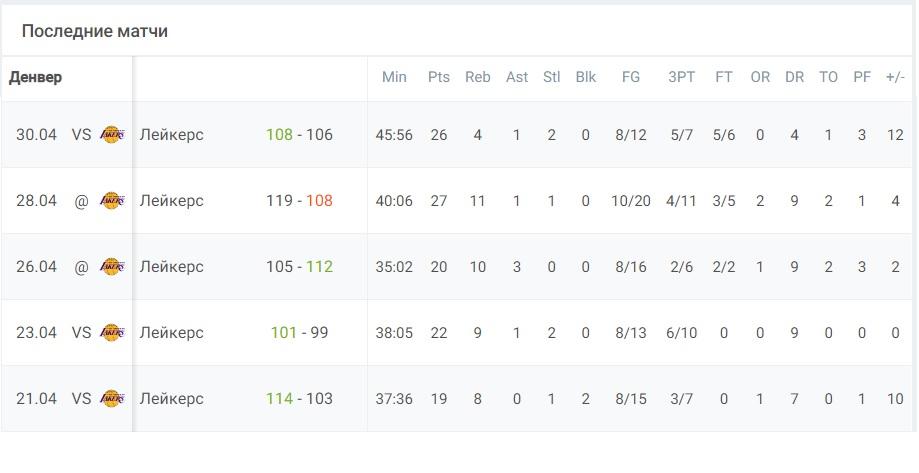Click the Min column header
The height and width of the screenshot is (473, 919).
coord(394,77)
